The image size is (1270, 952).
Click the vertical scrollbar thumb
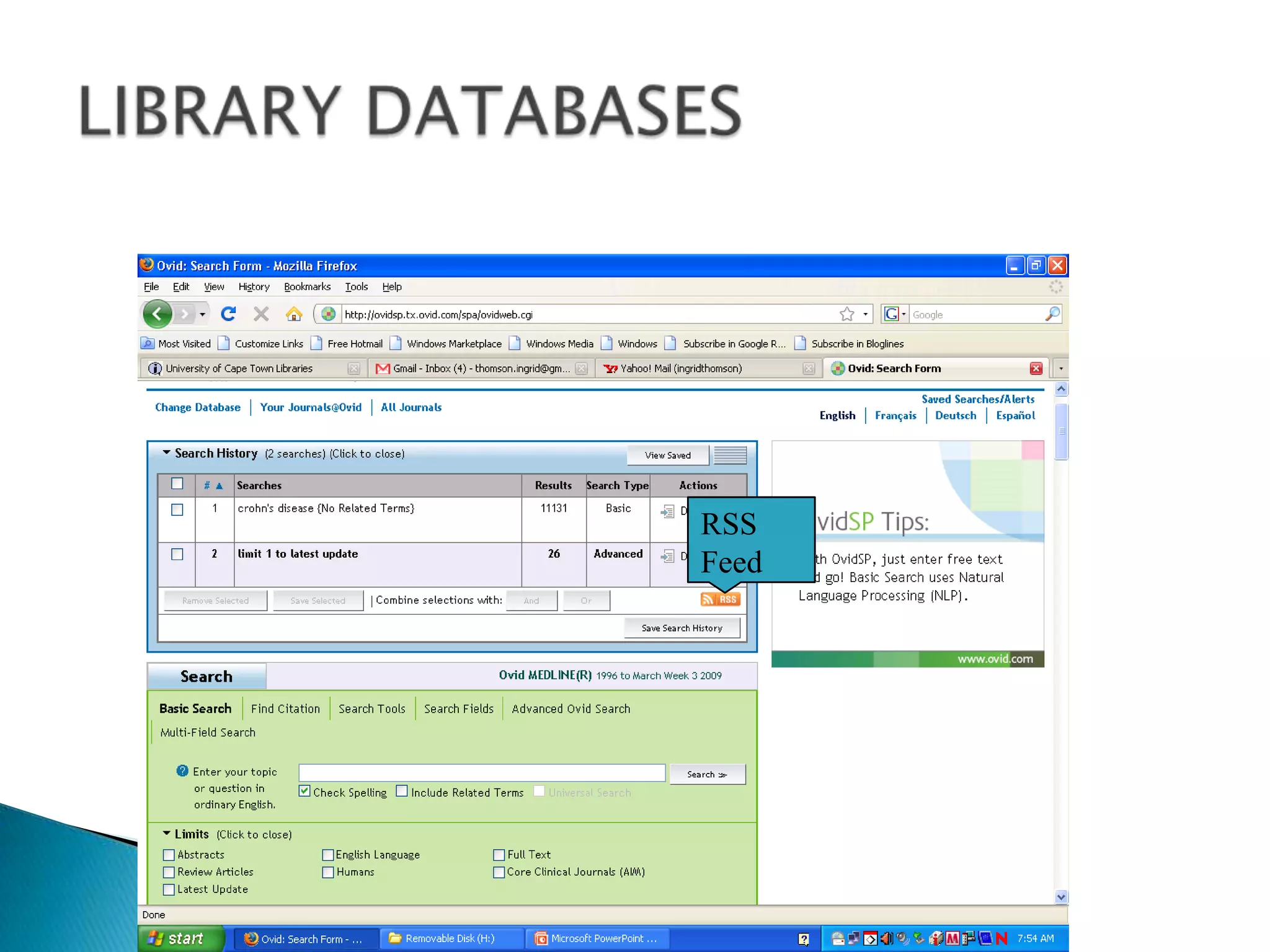pos(1061,431)
